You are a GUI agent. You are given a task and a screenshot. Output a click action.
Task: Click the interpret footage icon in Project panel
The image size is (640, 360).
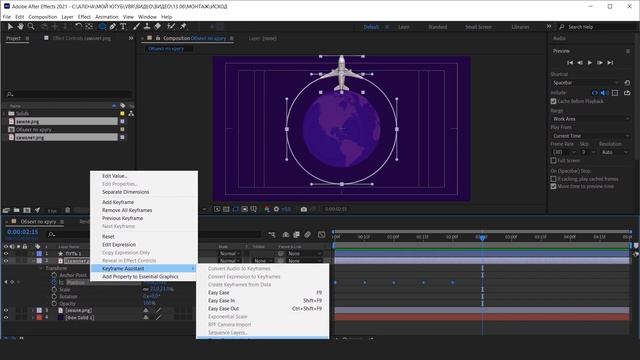[6, 210]
